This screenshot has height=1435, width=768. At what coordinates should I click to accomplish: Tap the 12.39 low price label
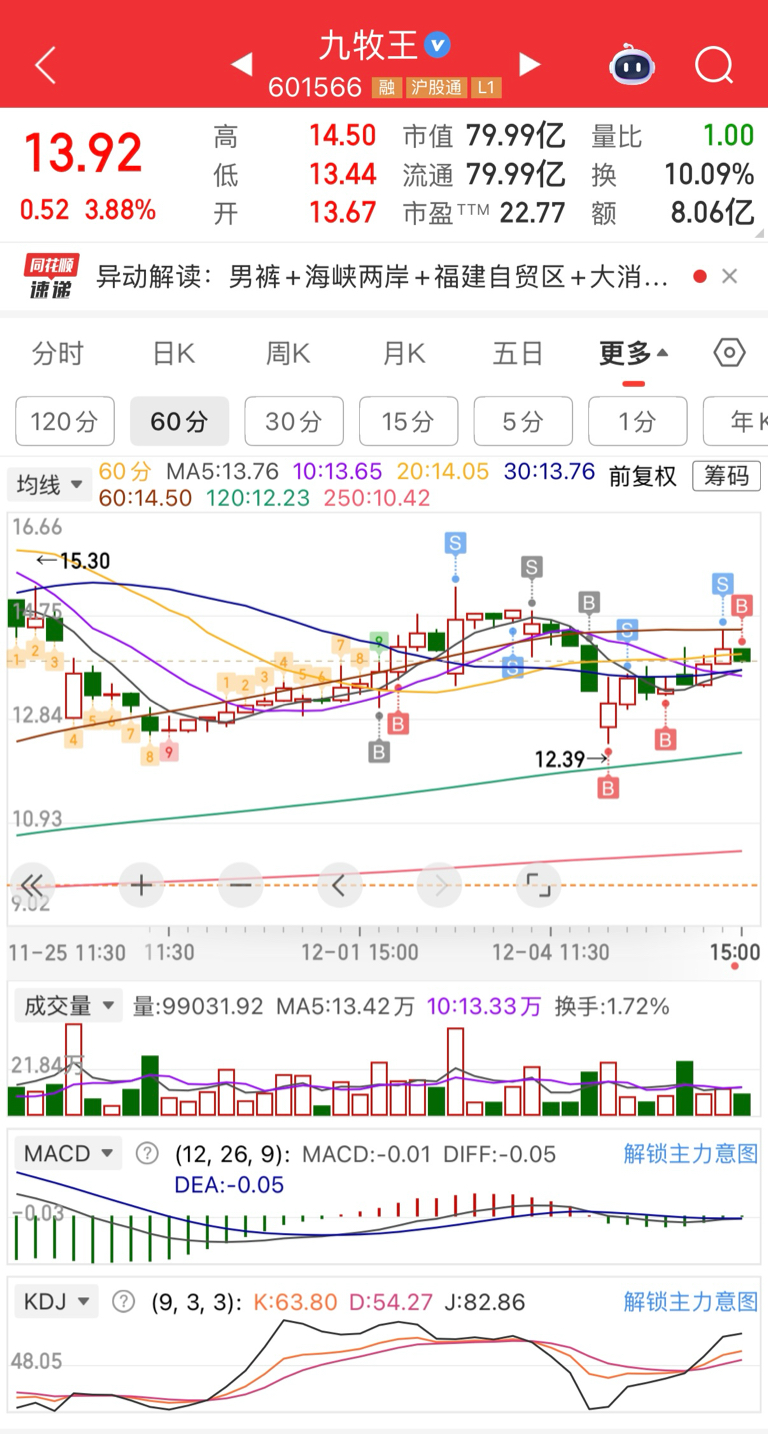tap(559, 759)
